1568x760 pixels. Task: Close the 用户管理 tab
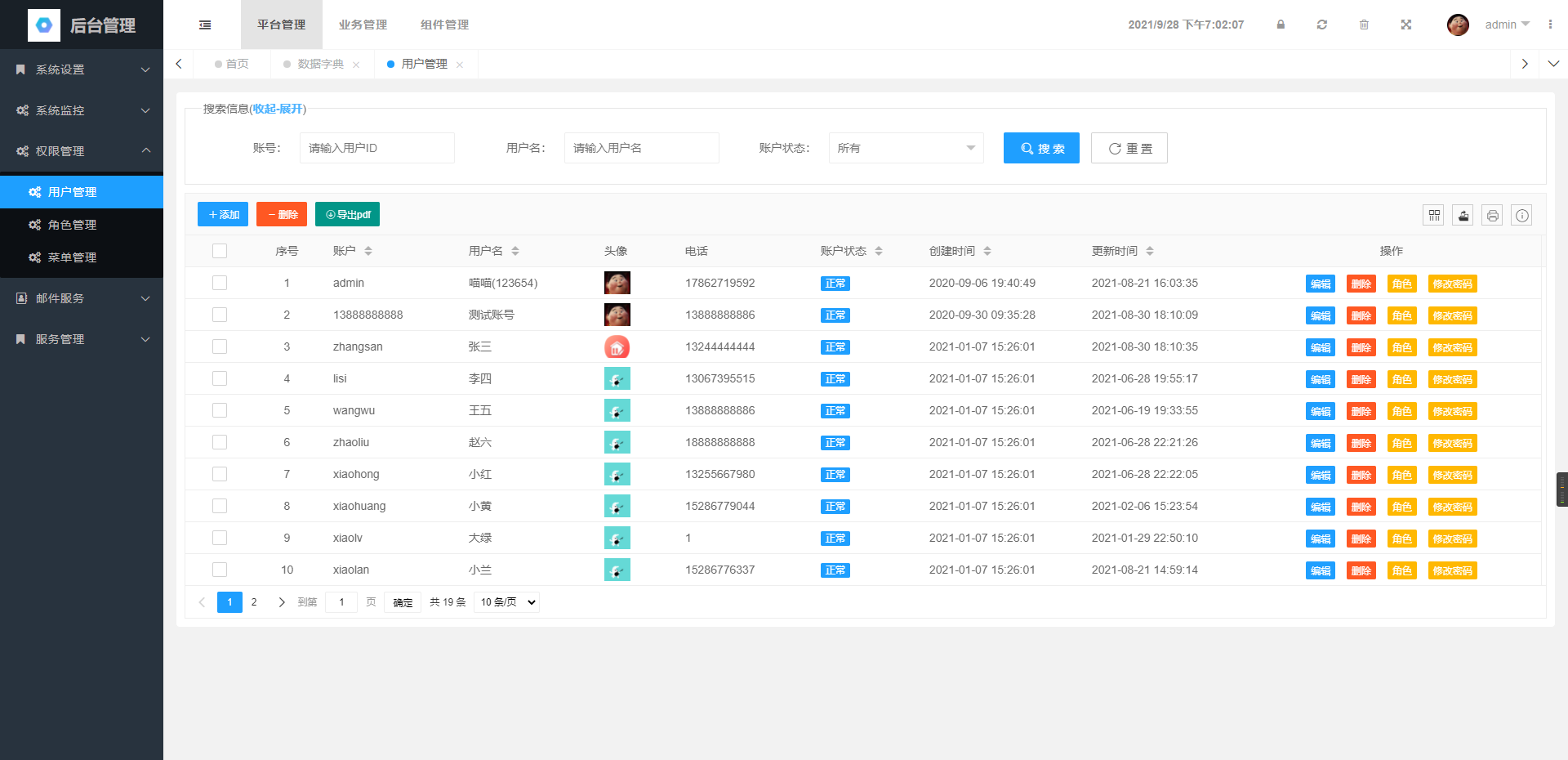[x=460, y=65]
